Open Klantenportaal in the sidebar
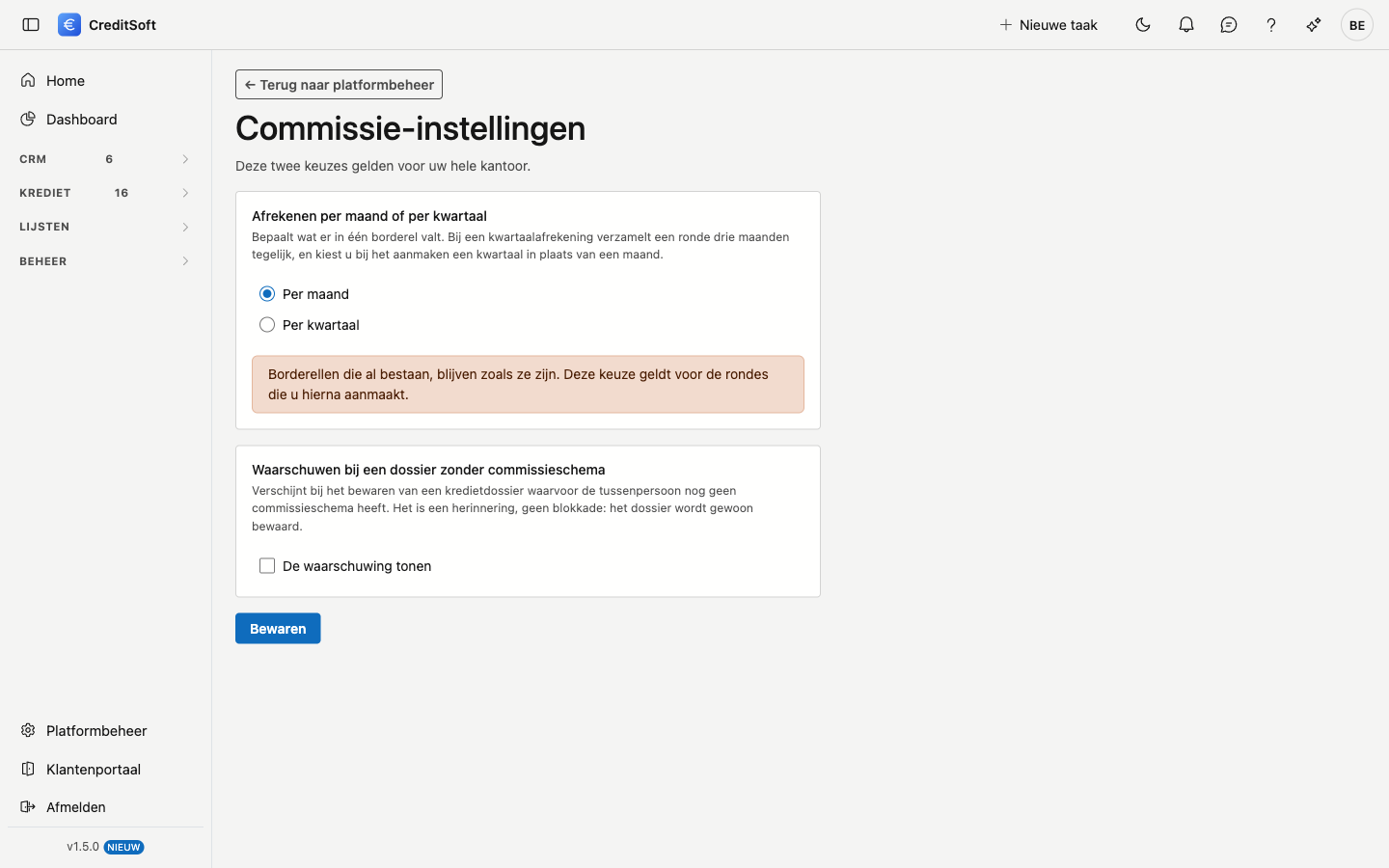Screen dimensions: 1389x868 click(105, 769)
